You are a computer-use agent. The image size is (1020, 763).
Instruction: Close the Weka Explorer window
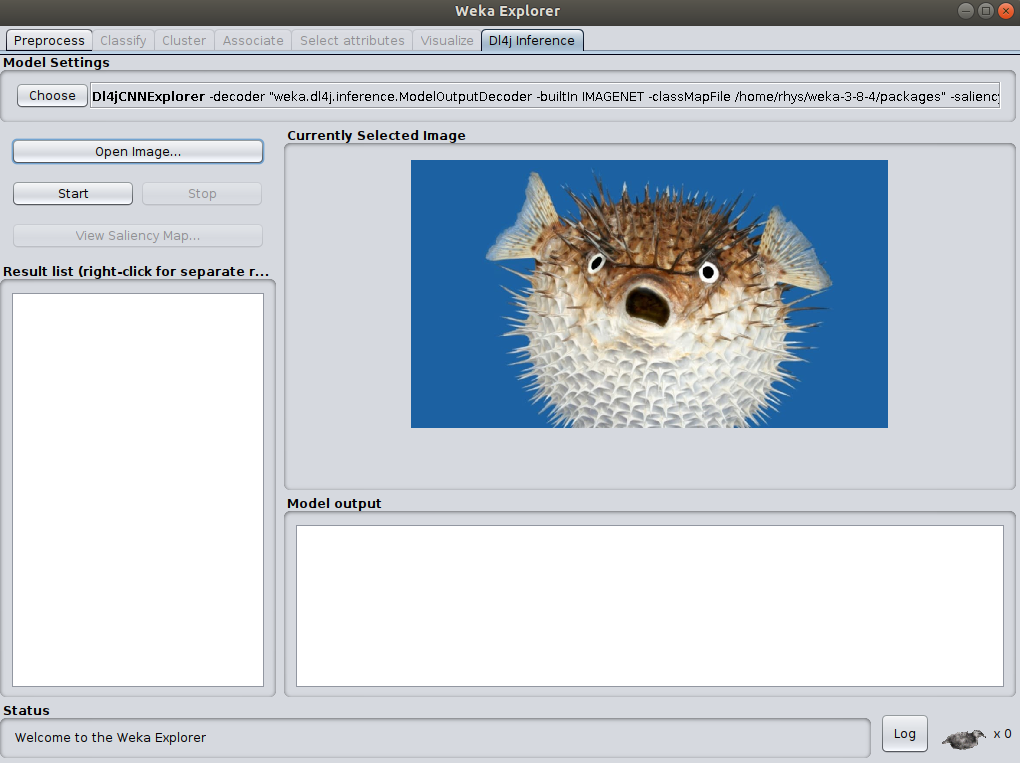coord(1006,10)
